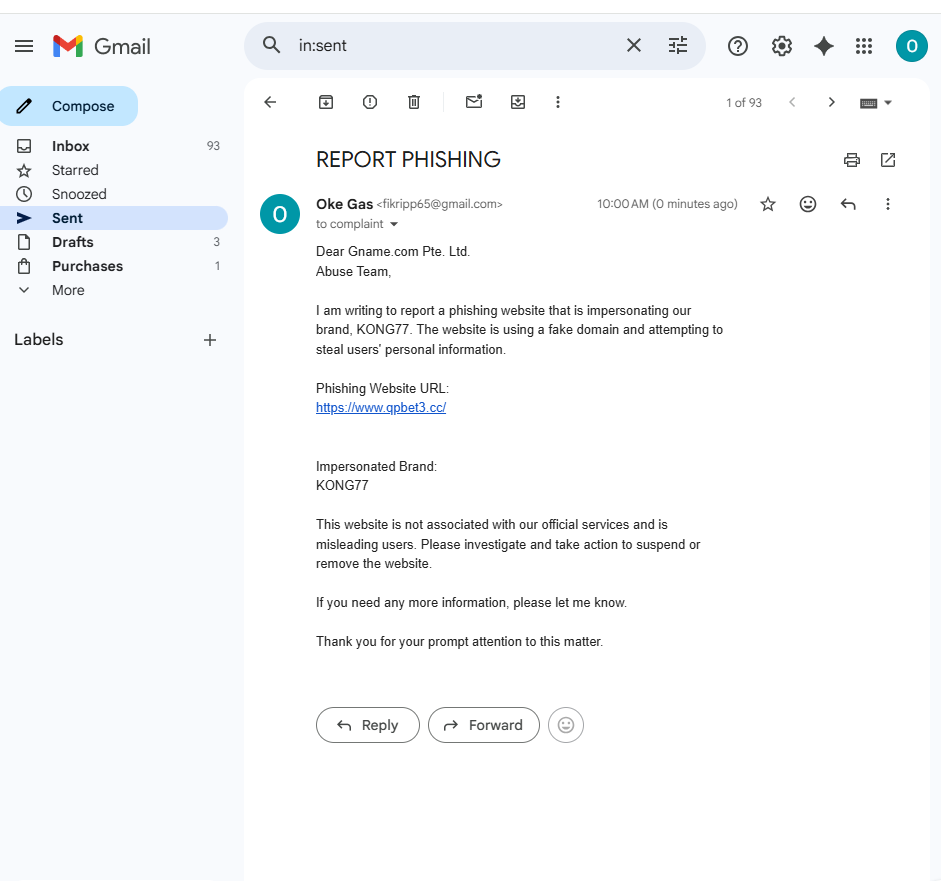The height and width of the screenshot is (881, 941).
Task: Open the Google apps grid
Action: coord(864,46)
